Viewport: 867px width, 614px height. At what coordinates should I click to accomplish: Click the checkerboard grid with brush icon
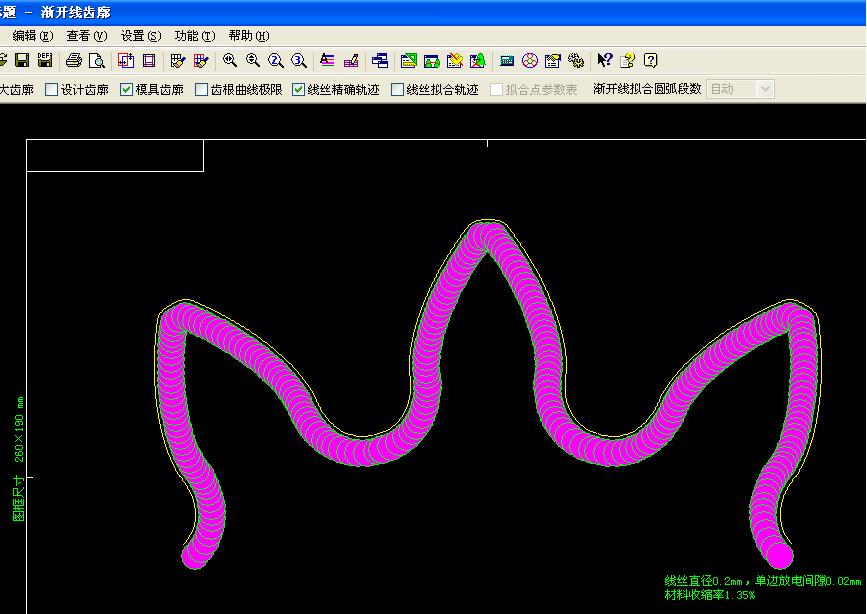[178, 60]
